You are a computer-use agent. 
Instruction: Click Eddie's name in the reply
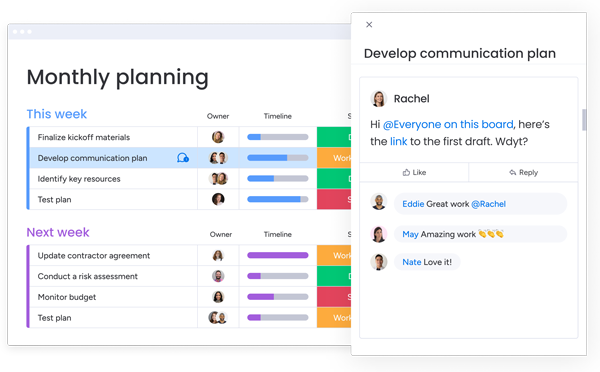413,204
